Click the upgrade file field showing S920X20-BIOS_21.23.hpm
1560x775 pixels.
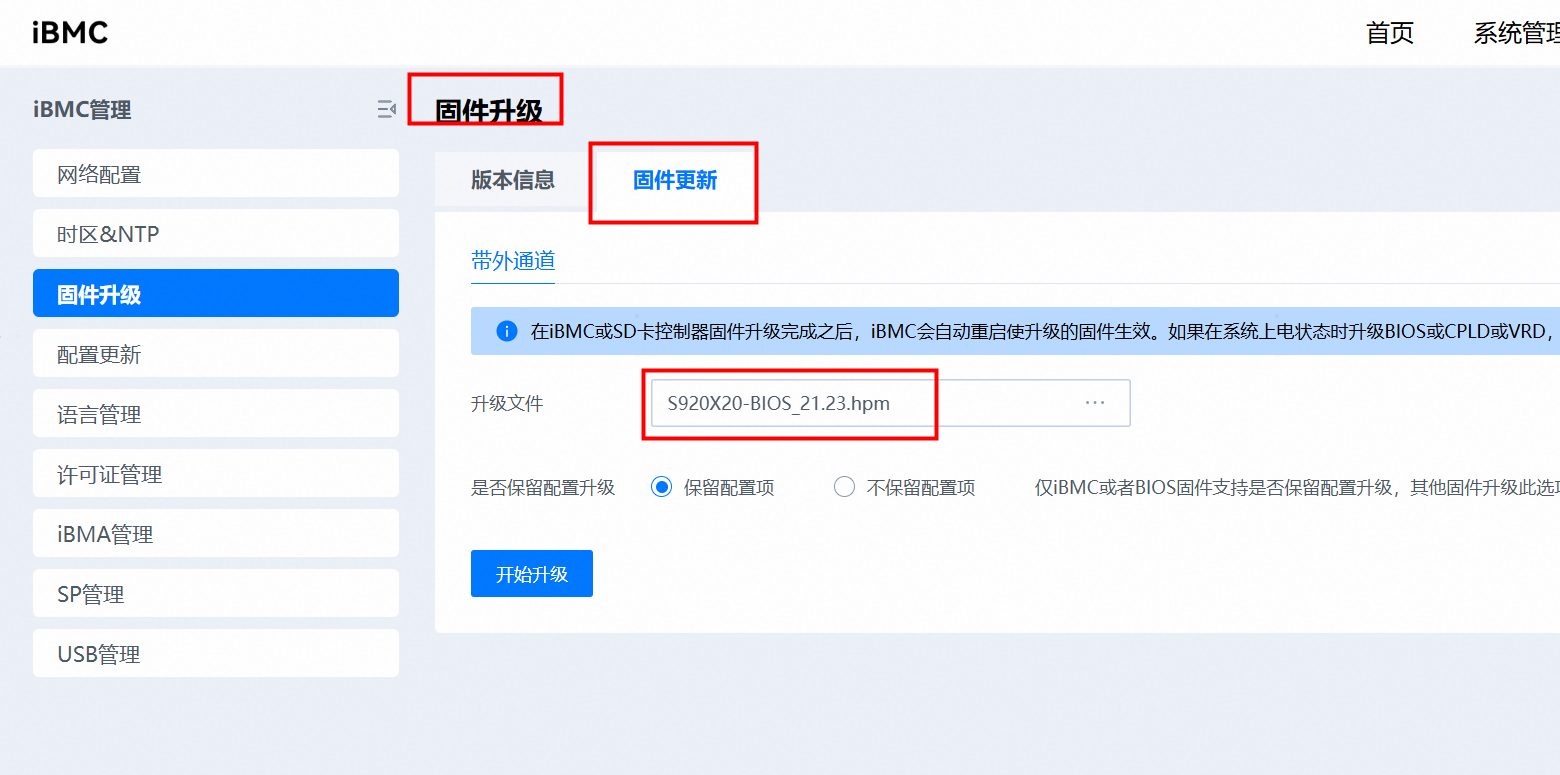tap(860, 404)
